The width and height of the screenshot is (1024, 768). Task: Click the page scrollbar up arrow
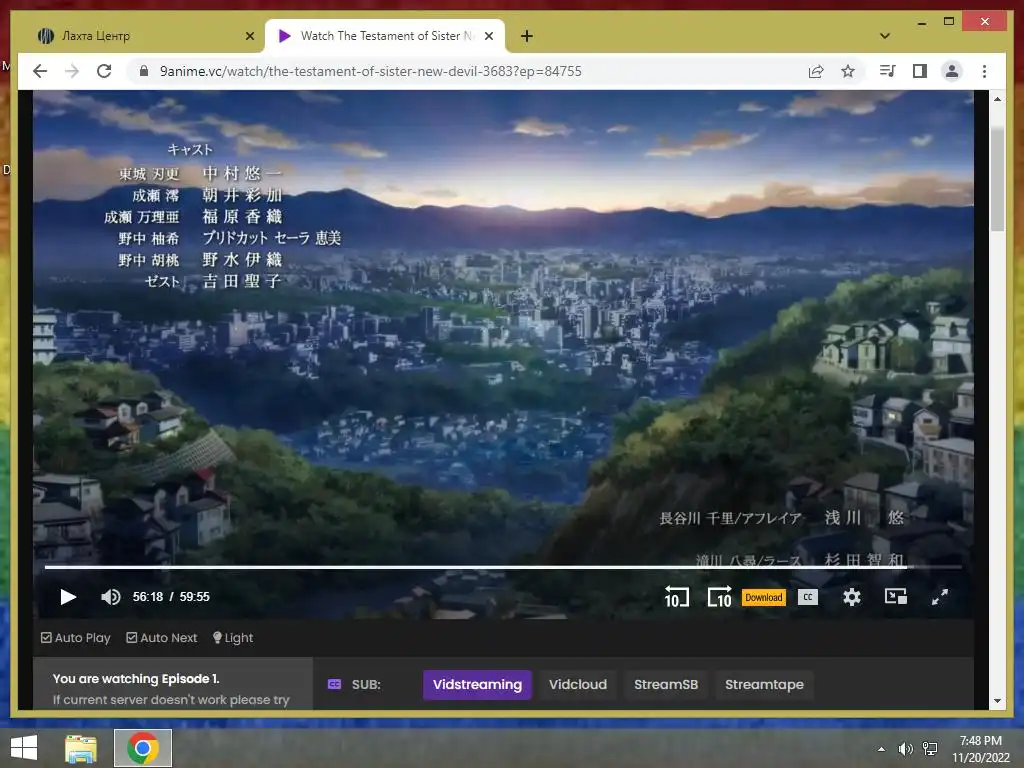(997, 99)
